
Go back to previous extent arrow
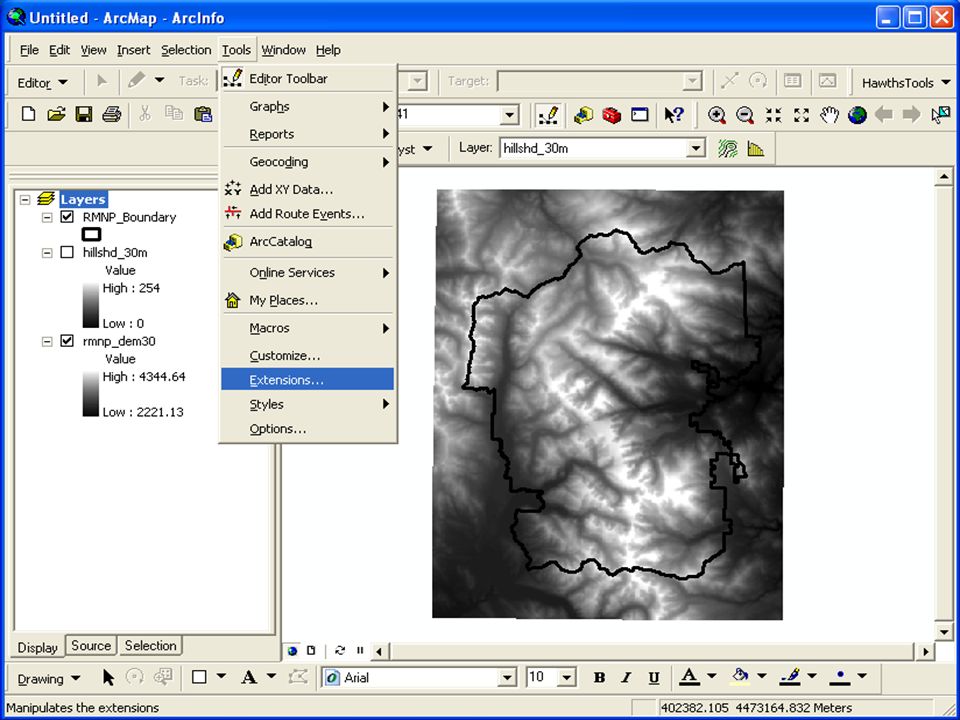pos(883,114)
